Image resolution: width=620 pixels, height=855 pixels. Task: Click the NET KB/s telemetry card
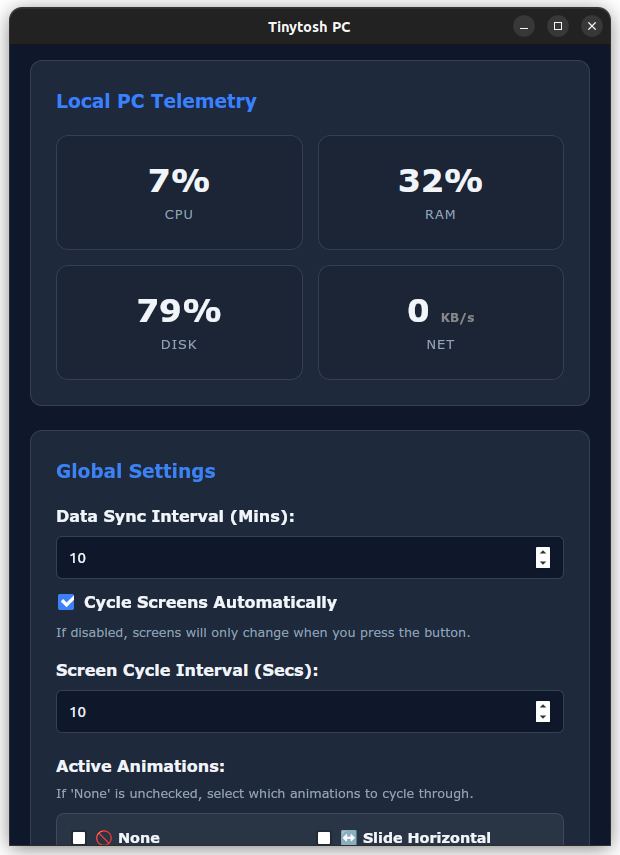(441, 321)
